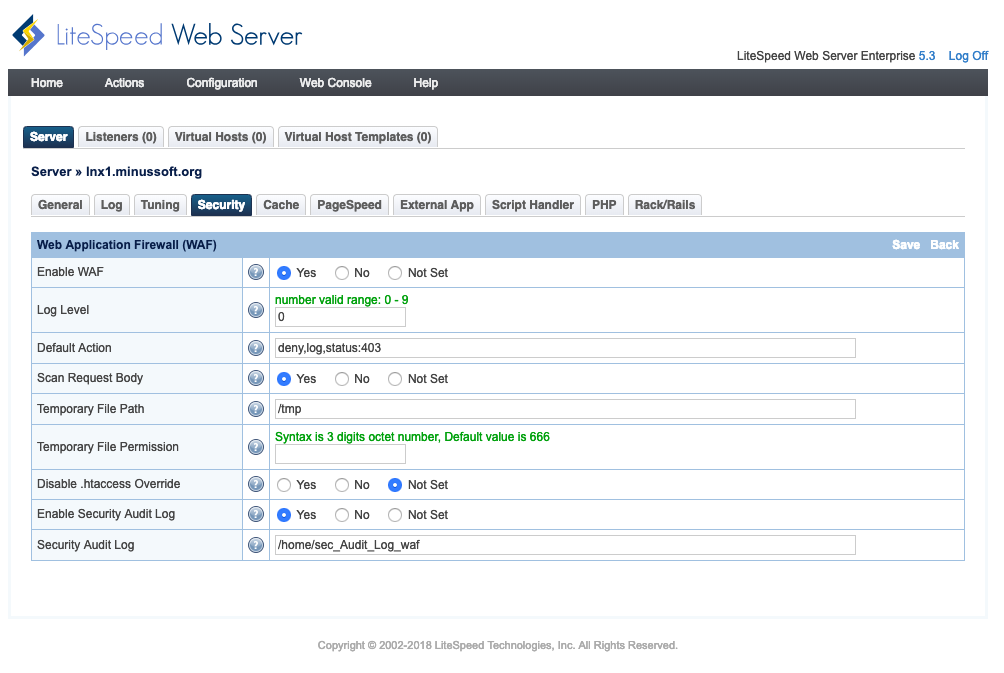Screen dimensions: 1004x673
Task: Open the Virtual Host Templates (0) tab
Action: coord(358,137)
